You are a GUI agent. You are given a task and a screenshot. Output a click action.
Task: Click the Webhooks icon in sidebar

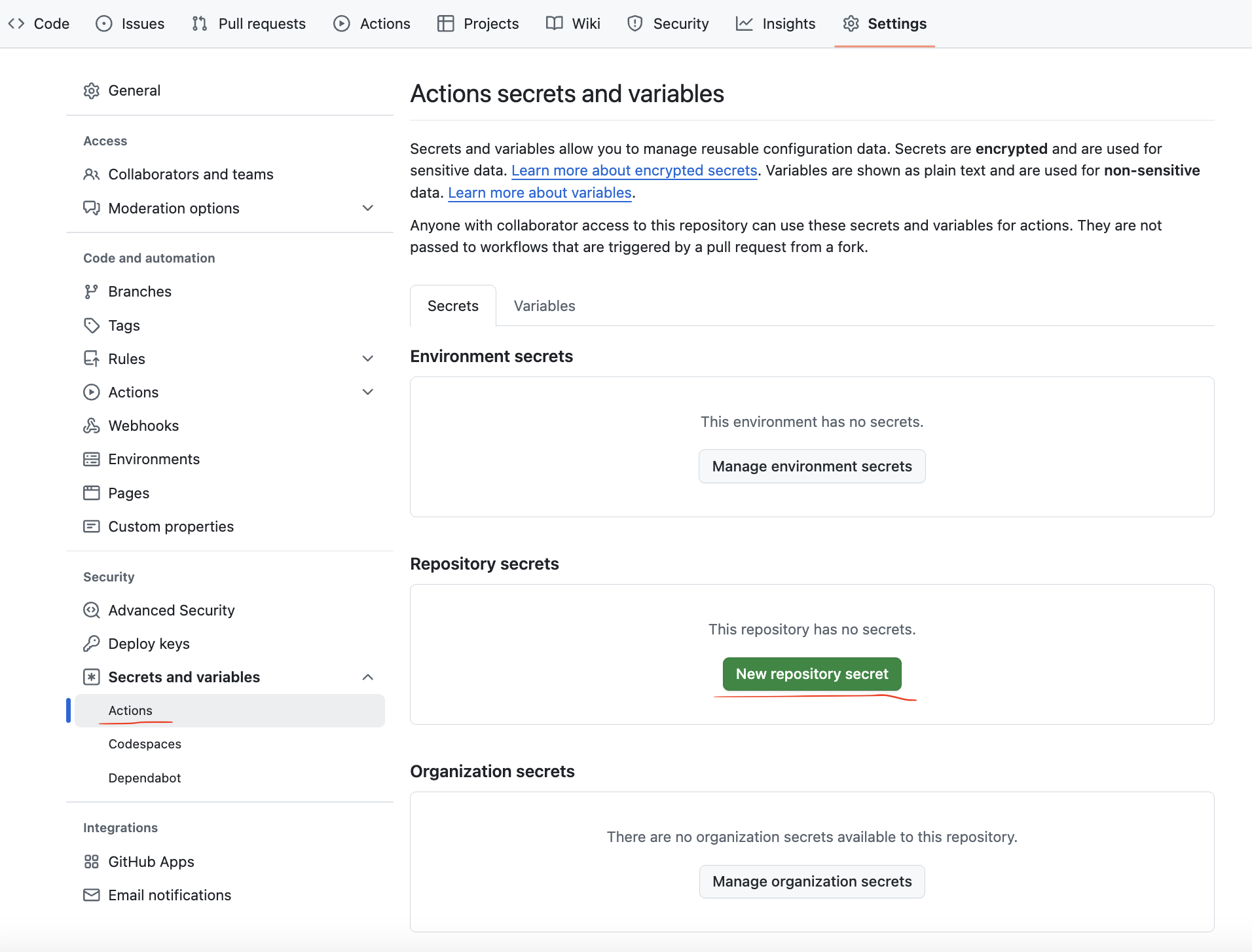pyautogui.click(x=91, y=426)
